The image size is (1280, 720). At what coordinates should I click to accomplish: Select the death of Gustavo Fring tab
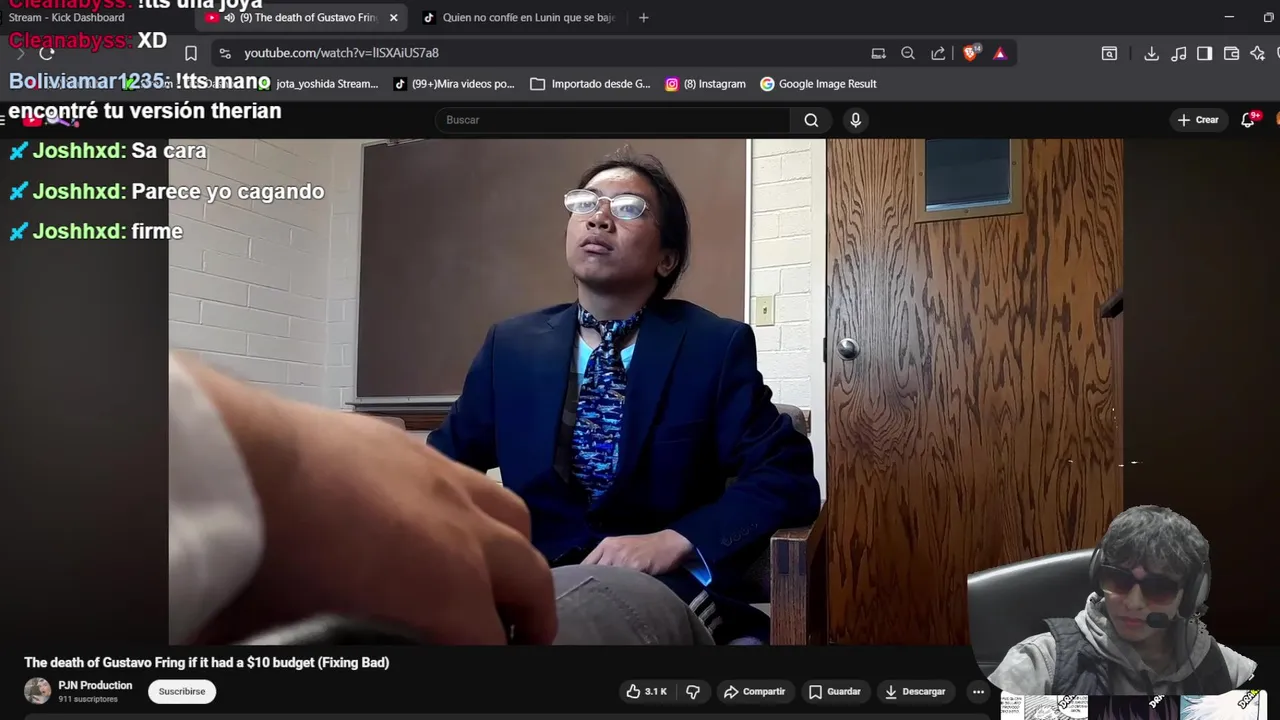(300, 17)
